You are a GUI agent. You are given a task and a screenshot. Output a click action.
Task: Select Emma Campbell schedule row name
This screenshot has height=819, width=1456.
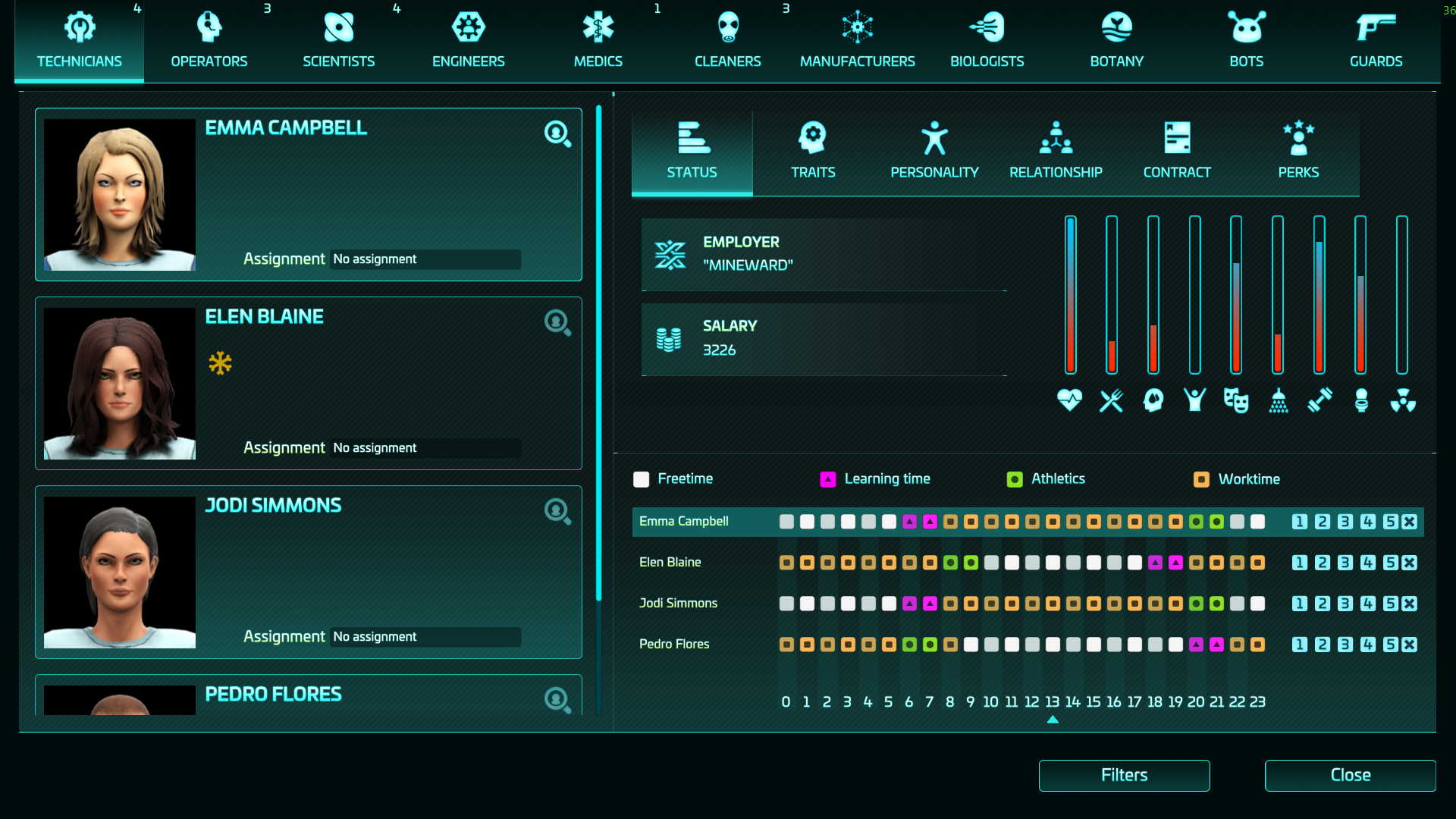coord(684,522)
